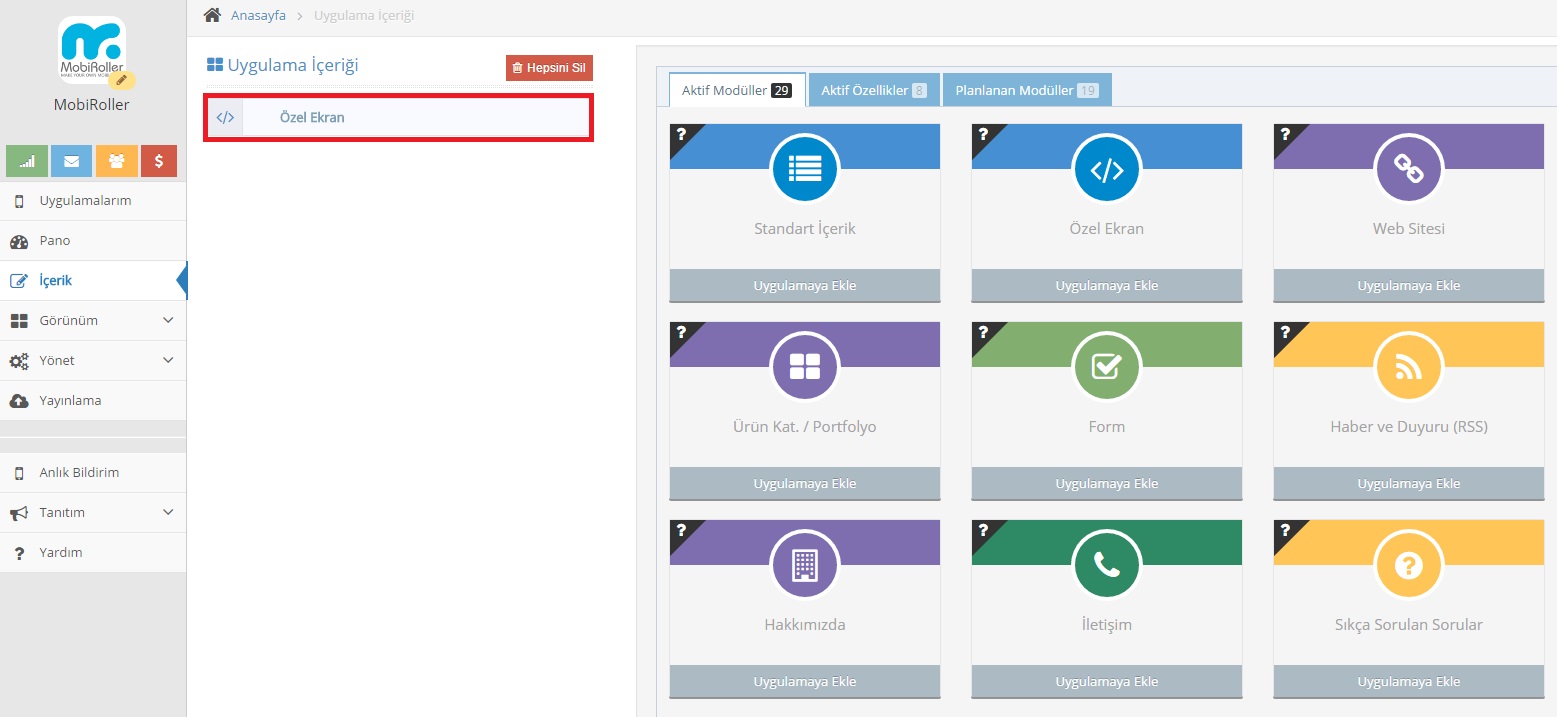Image resolution: width=1557 pixels, height=717 pixels.
Task: Open help corner on Sıkça Sorulan Sorular card
Action: (x=1285, y=530)
